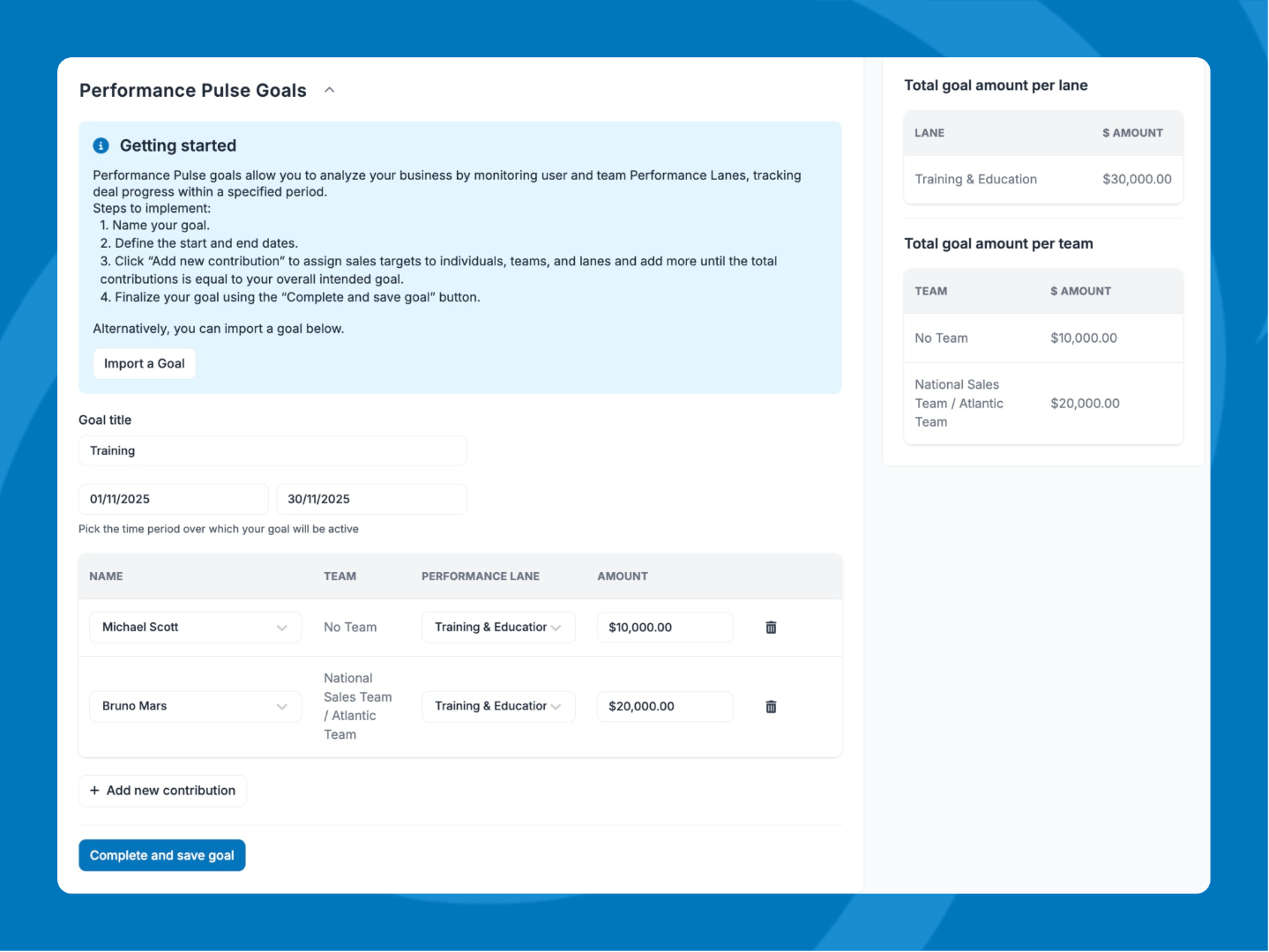Edit the $10,000.00 amount field
This screenshot has width=1269, height=952.
click(x=664, y=628)
